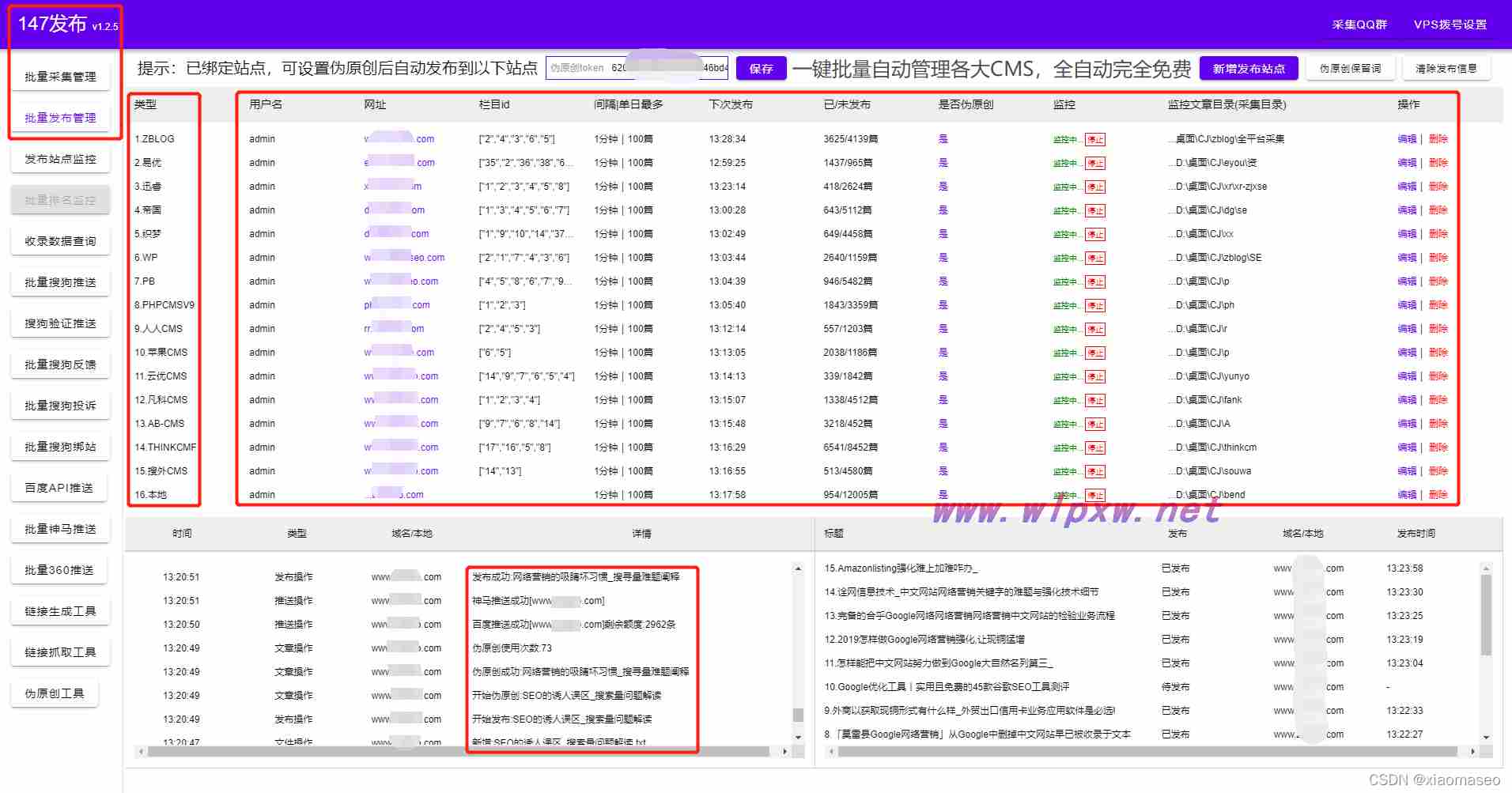This screenshot has width=1512, height=793.
Task: Edit the 16.本地 site entry
Action: point(1407,495)
